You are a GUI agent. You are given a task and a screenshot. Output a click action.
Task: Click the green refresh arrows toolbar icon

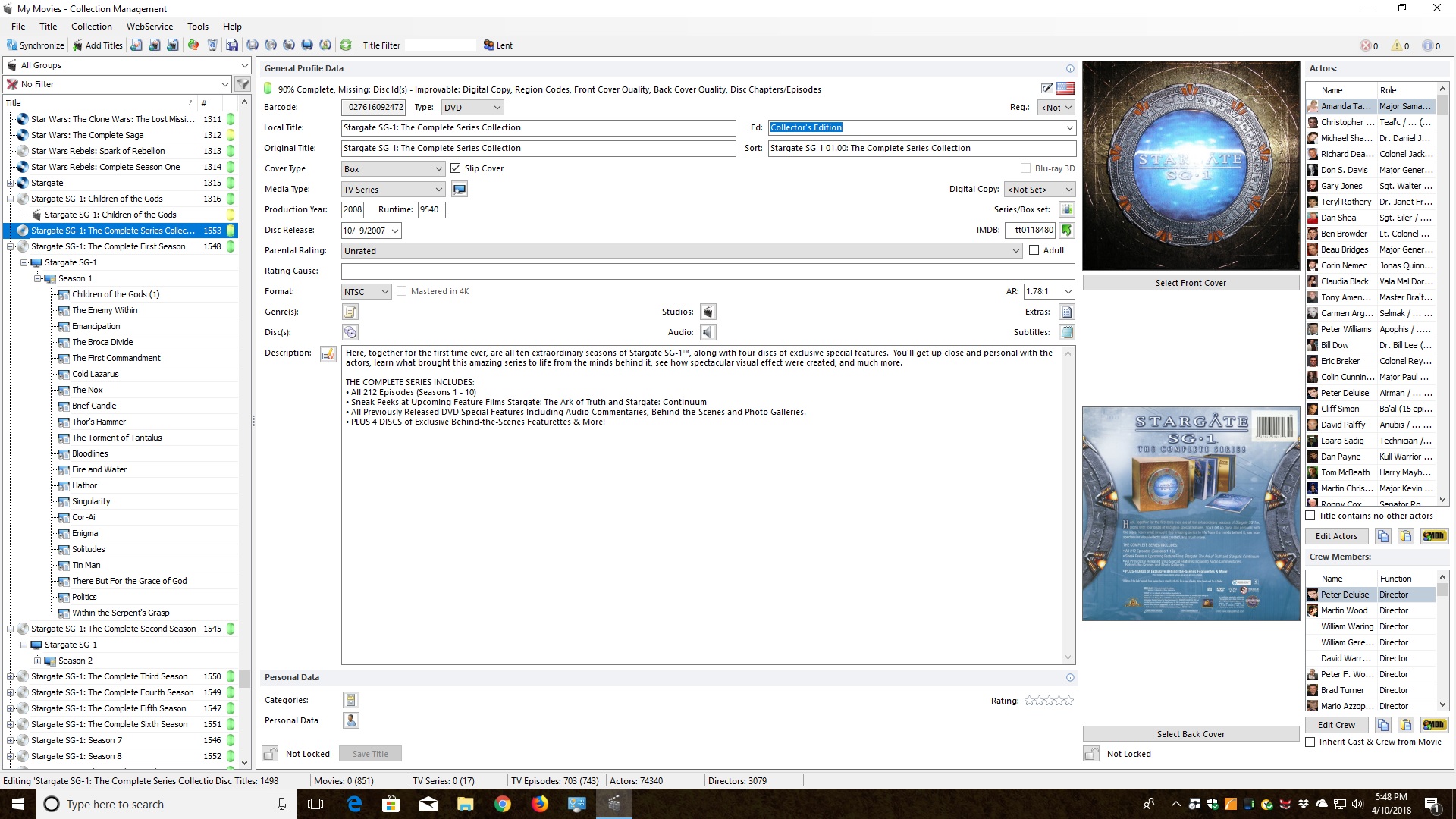coord(346,45)
